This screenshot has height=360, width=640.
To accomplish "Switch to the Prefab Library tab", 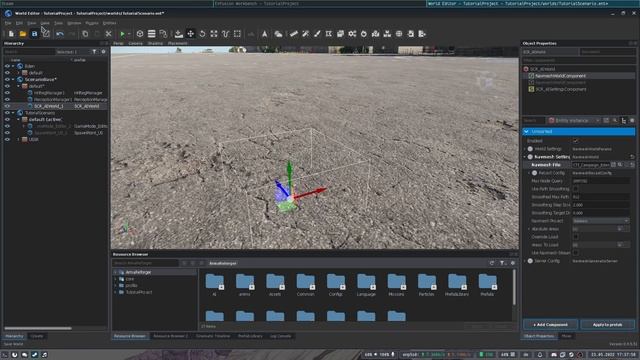I will [x=250, y=336].
